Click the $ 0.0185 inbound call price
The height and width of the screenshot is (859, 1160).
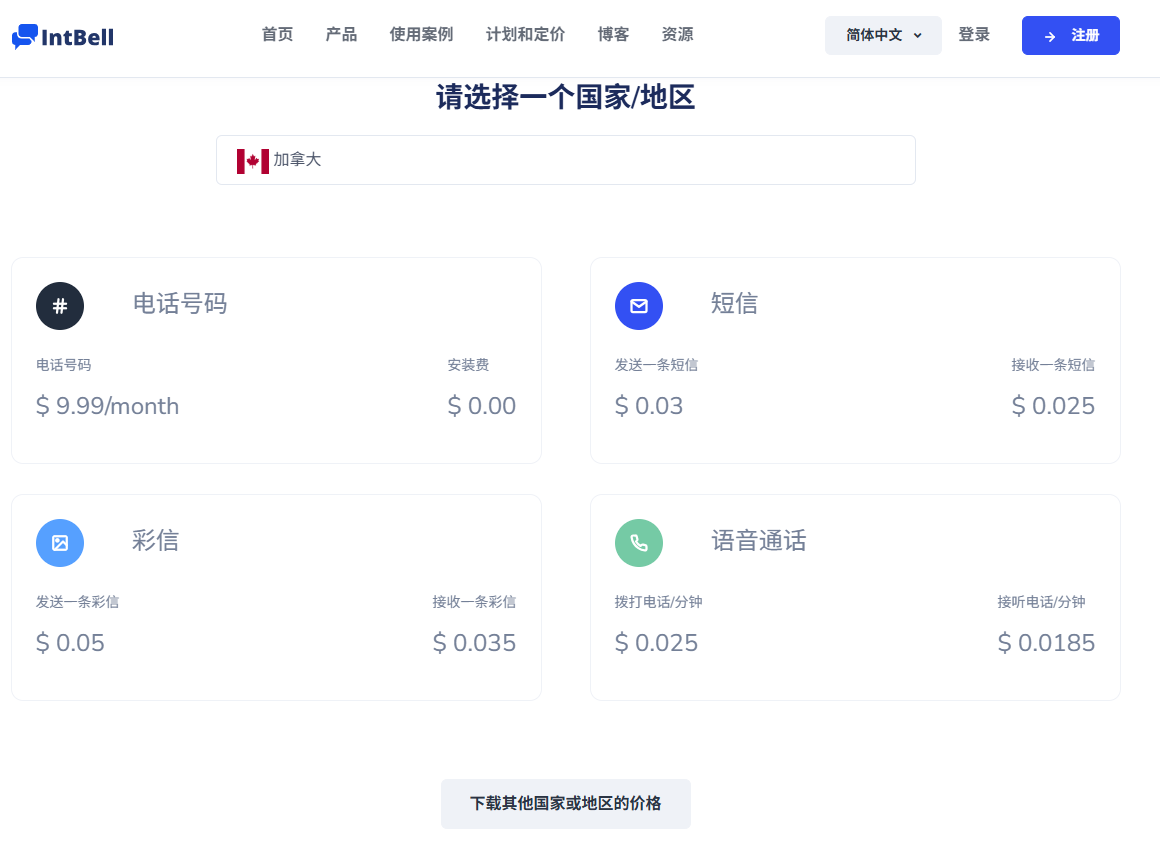pyautogui.click(x=1046, y=642)
